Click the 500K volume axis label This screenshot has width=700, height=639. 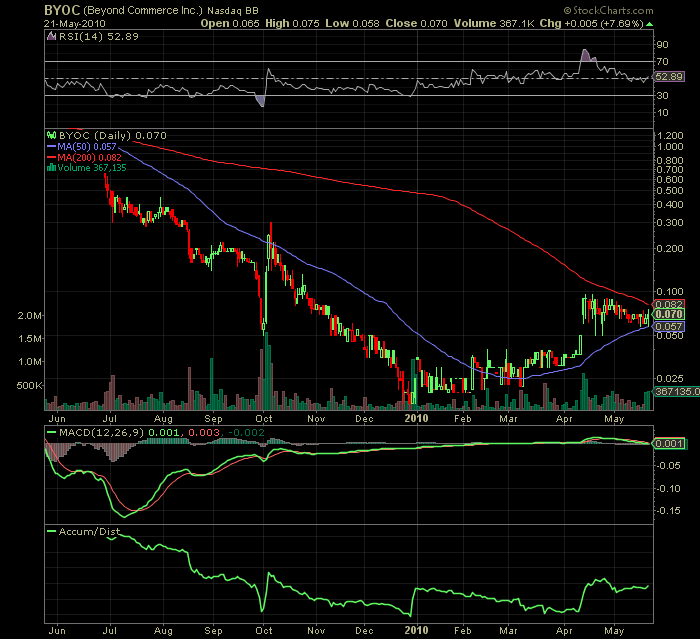[29, 385]
